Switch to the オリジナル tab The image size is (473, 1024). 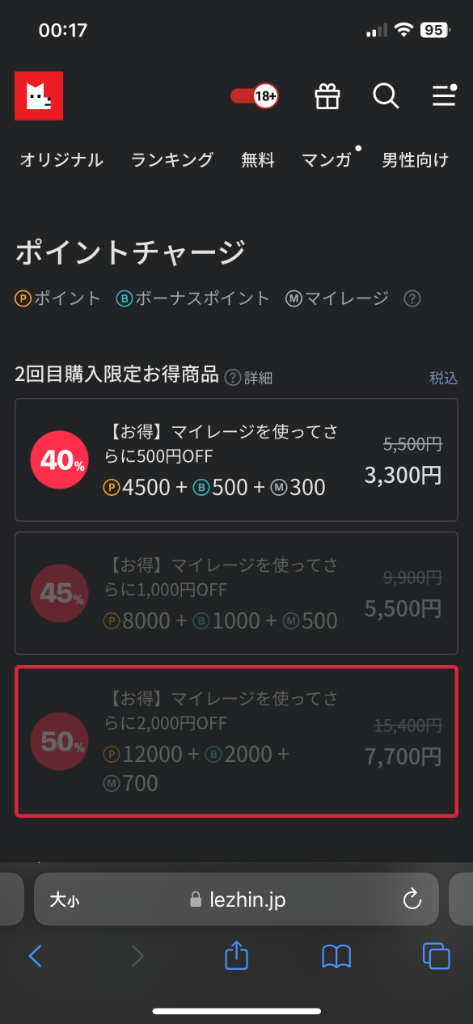[61, 160]
